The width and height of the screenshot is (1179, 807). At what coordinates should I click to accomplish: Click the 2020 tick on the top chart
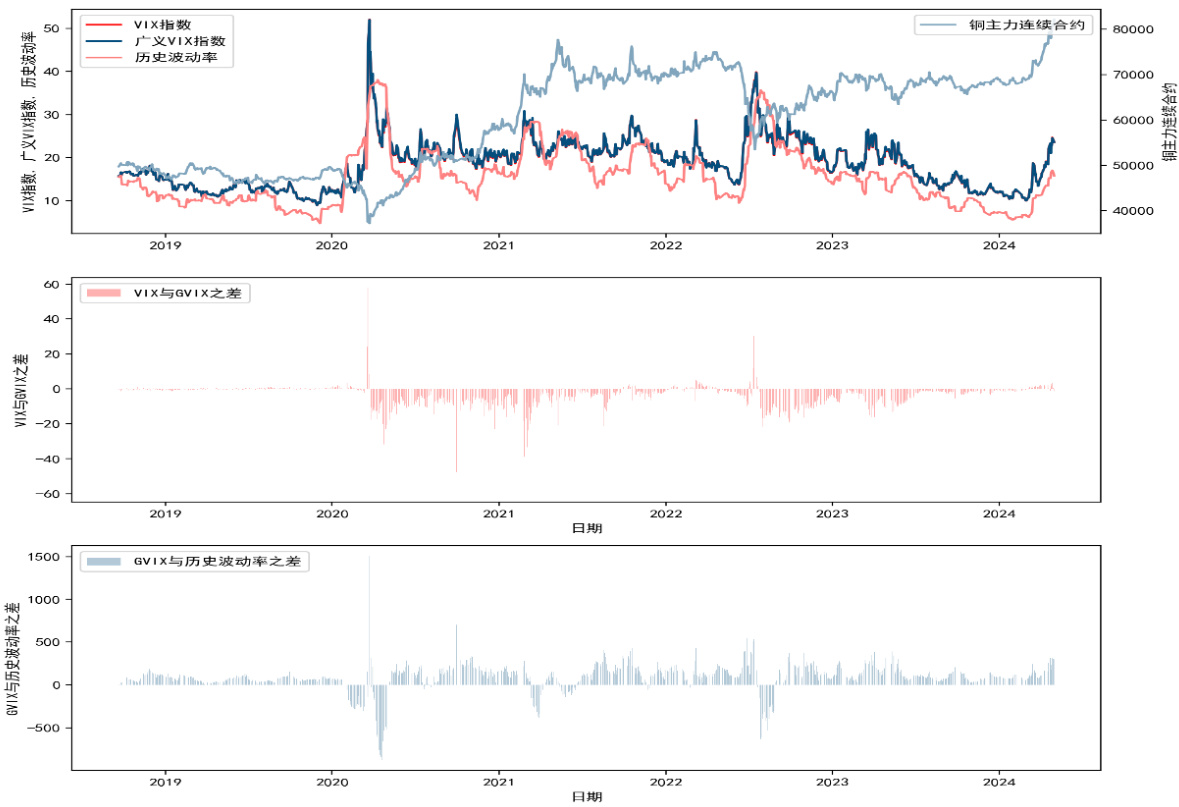332,245
